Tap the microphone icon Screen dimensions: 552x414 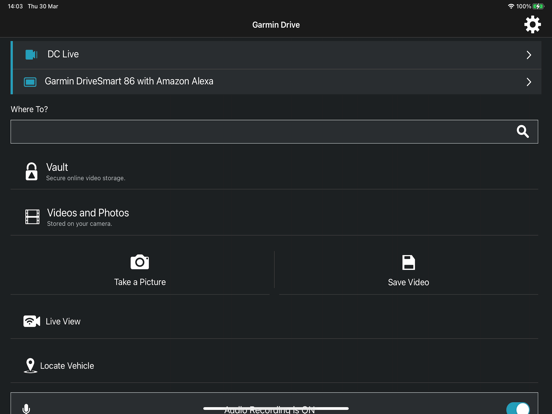[26, 409]
